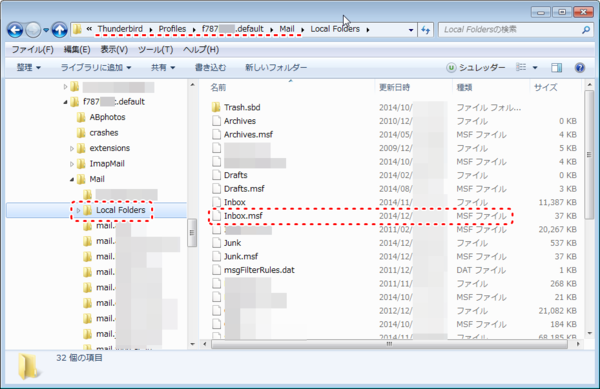Screen dimensions: 600x389
Task: Click the 書き込む button
Action: point(210,68)
